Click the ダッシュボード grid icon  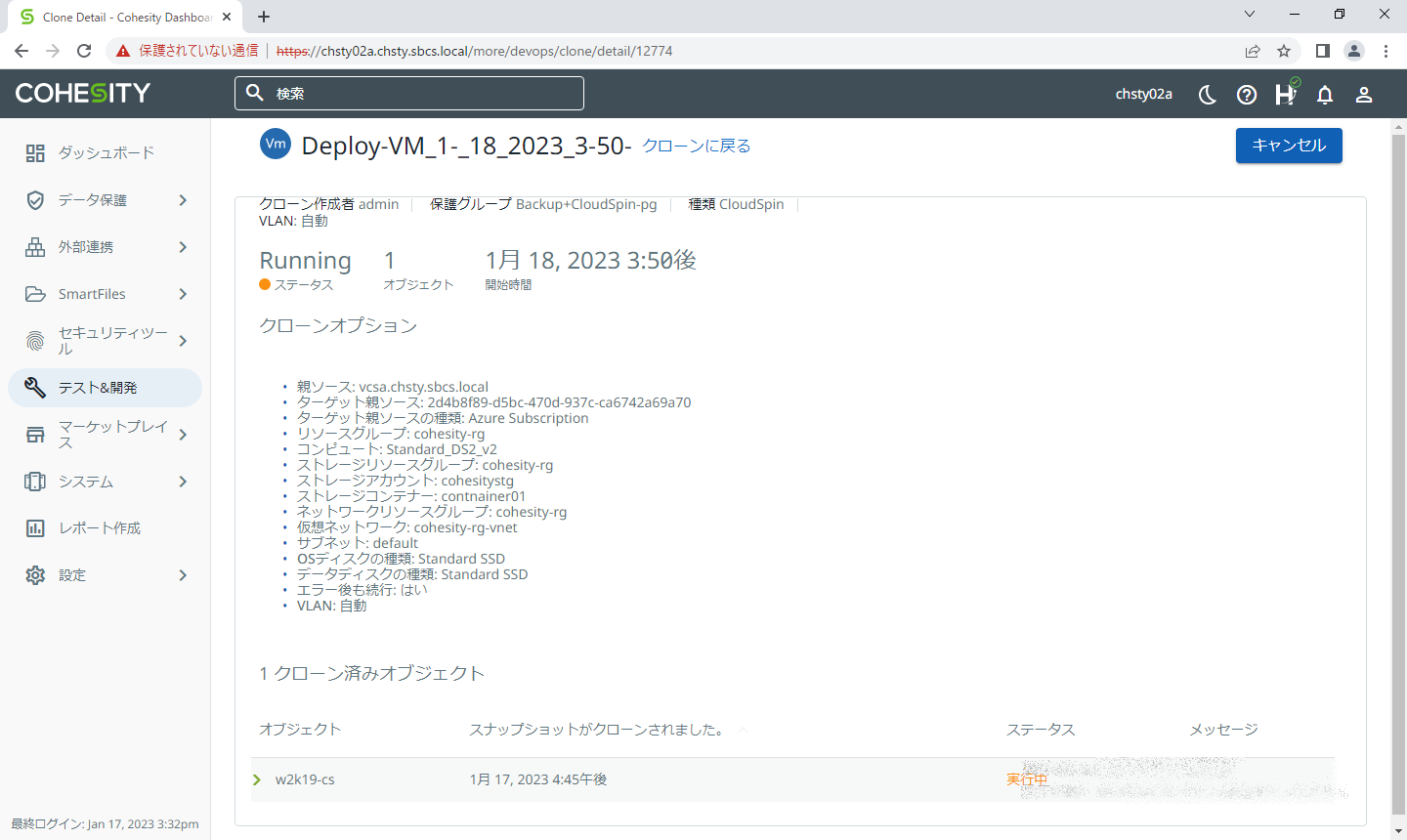tap(35, 153)
